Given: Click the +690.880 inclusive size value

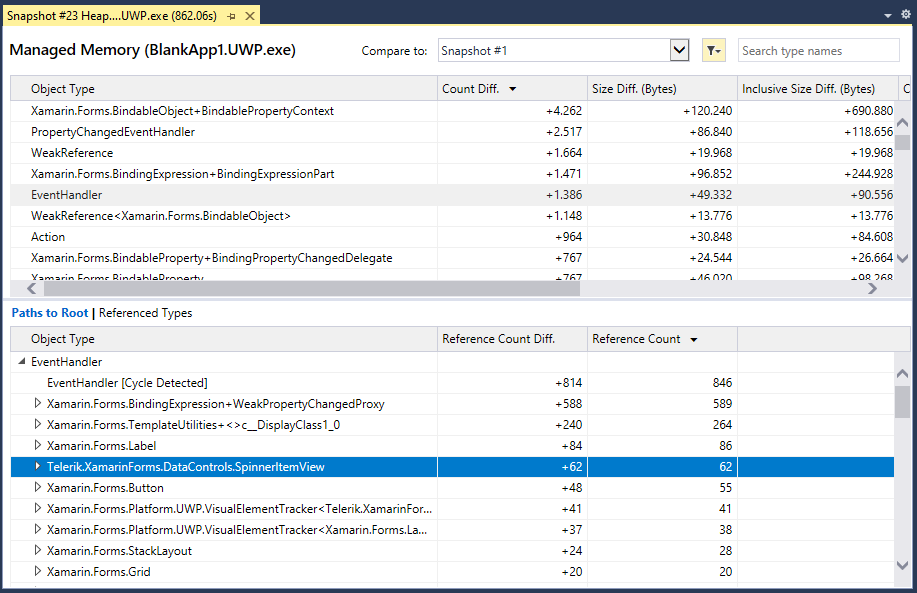Looking at the screenshot, I should click(868, 111).
